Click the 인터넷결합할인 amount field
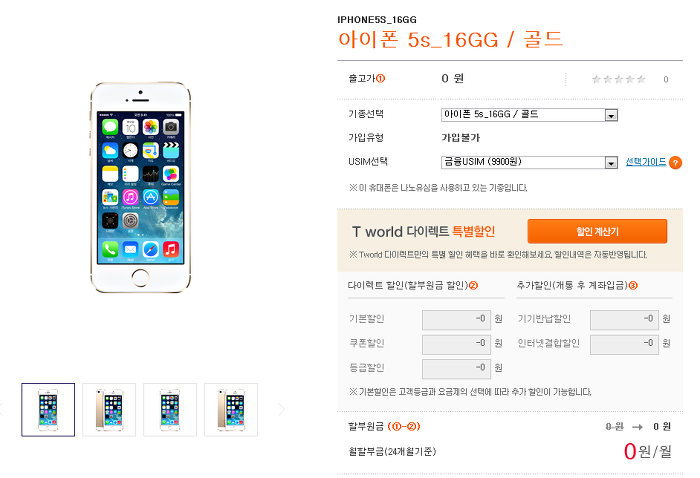Image resolution: width=700 pixels, height=478 pixels. click(624, 345)
